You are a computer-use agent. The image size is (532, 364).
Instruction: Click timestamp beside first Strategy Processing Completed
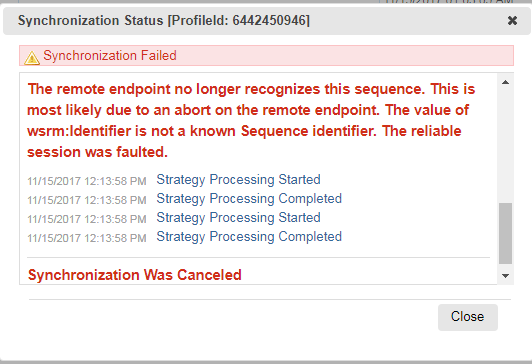[x=87, y=200]
